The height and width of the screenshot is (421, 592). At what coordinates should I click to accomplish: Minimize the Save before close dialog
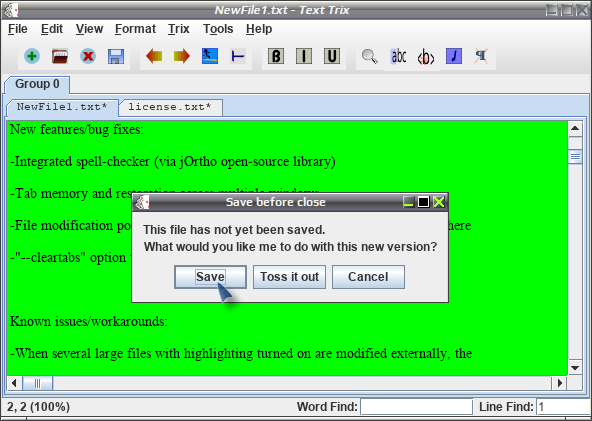pos(409,202)
